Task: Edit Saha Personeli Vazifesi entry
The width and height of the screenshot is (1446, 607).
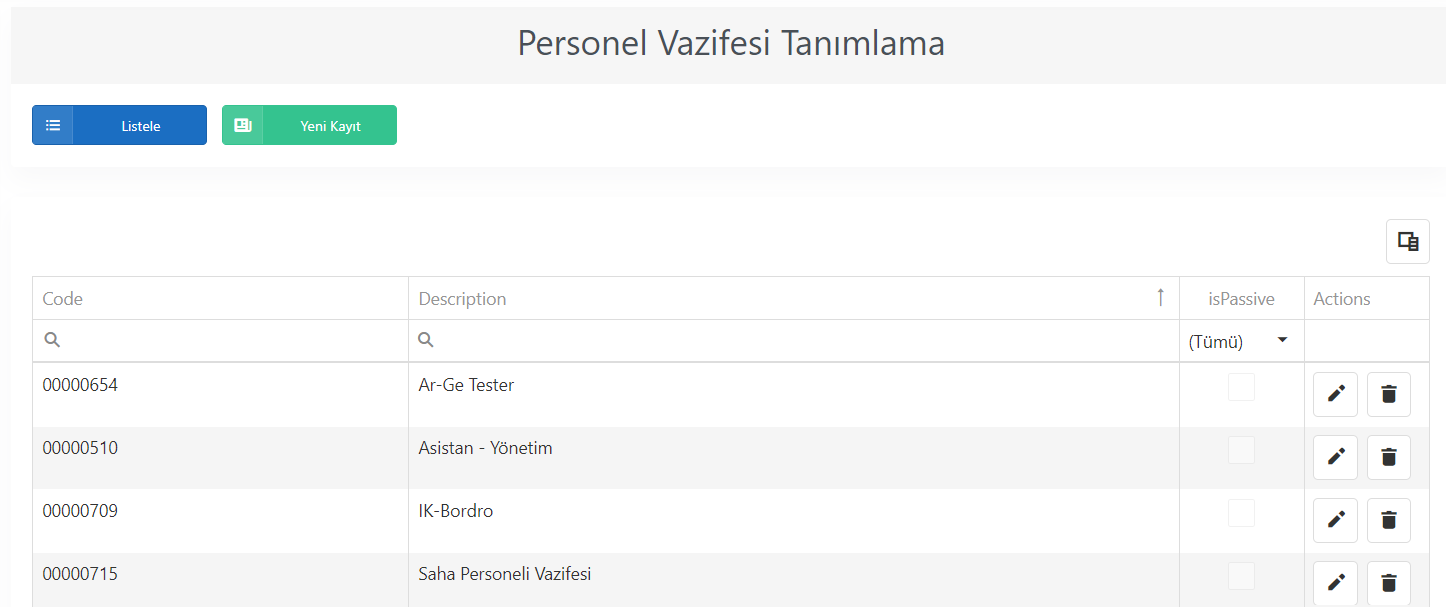Action: (x=1335, y=583)
